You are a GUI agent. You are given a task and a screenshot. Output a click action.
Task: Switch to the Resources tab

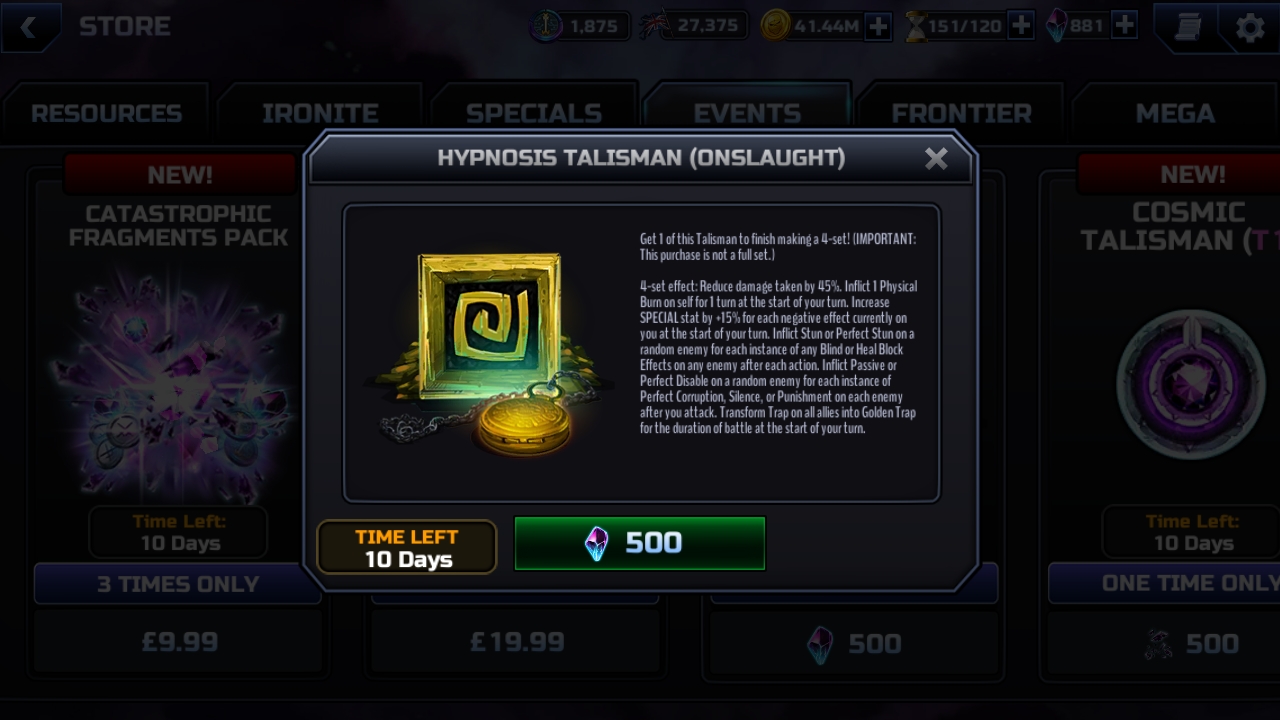(106, 114)
